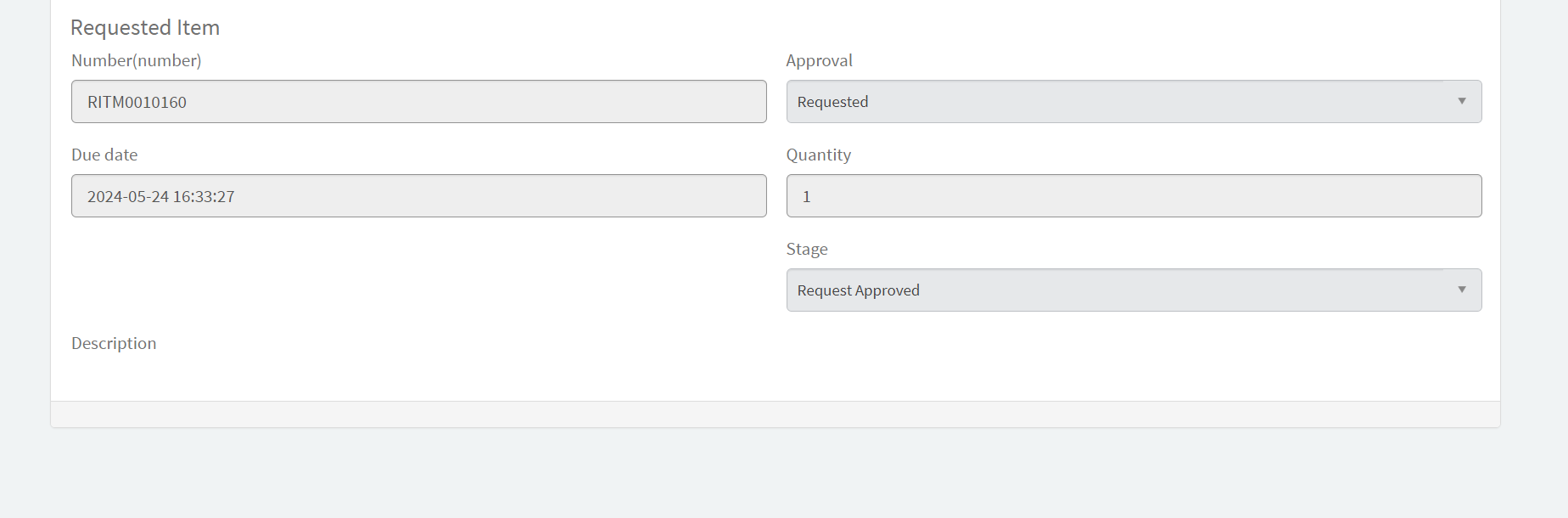
Task: Click the Approval dropdown arrow
Action: click(1461, 101)
